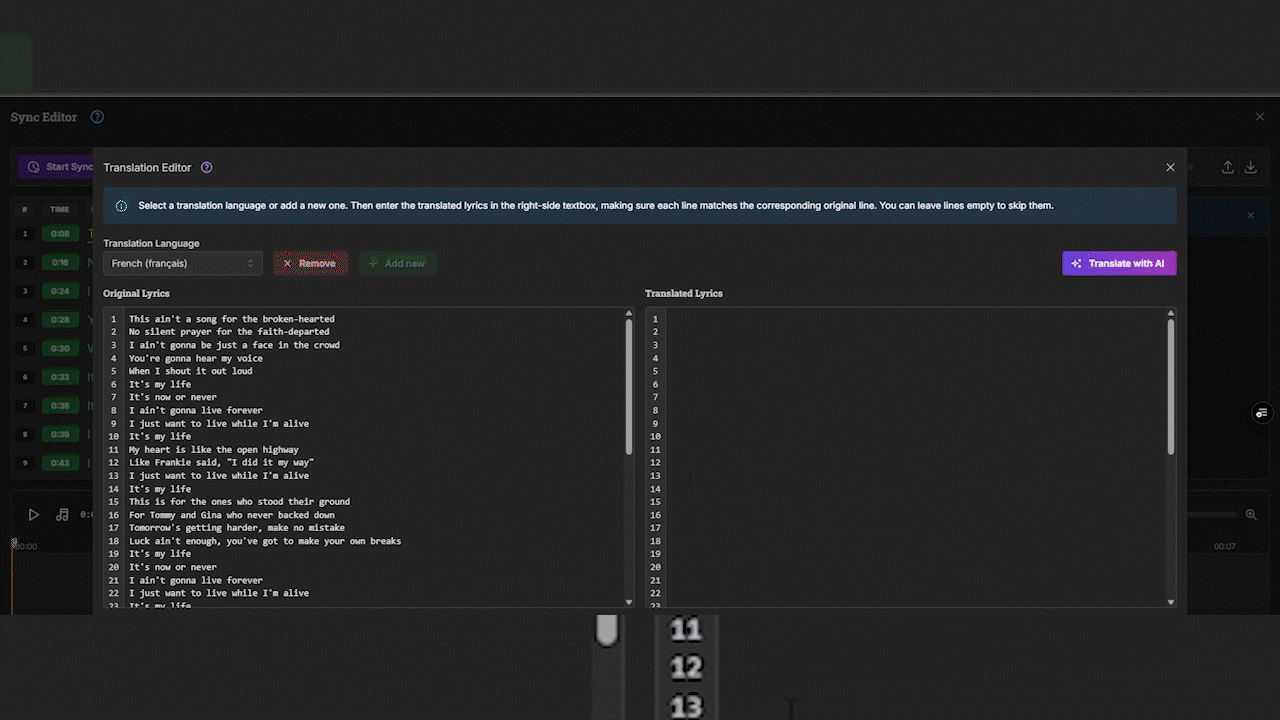Open help beside the Translation Editor title
Viewport: 1280px width, 720px height.
(x=206, y=168)
